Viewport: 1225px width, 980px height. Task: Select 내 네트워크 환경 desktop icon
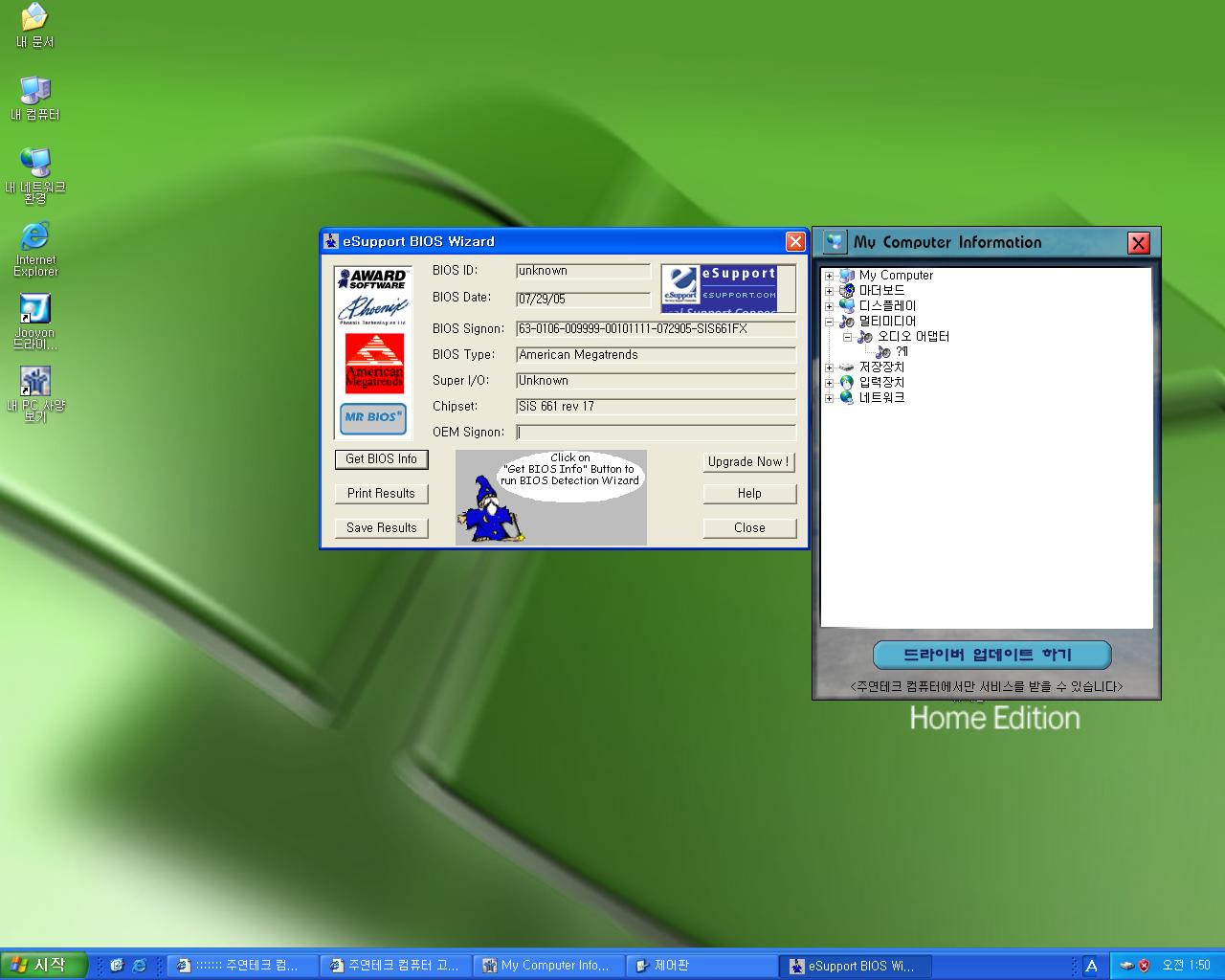[35, 176]
